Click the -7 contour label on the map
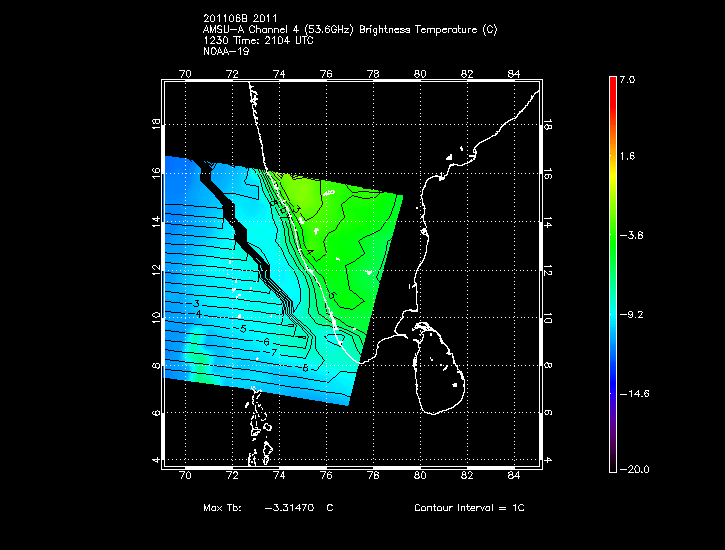Screen dimensions: 725x550 coord(273,353)
